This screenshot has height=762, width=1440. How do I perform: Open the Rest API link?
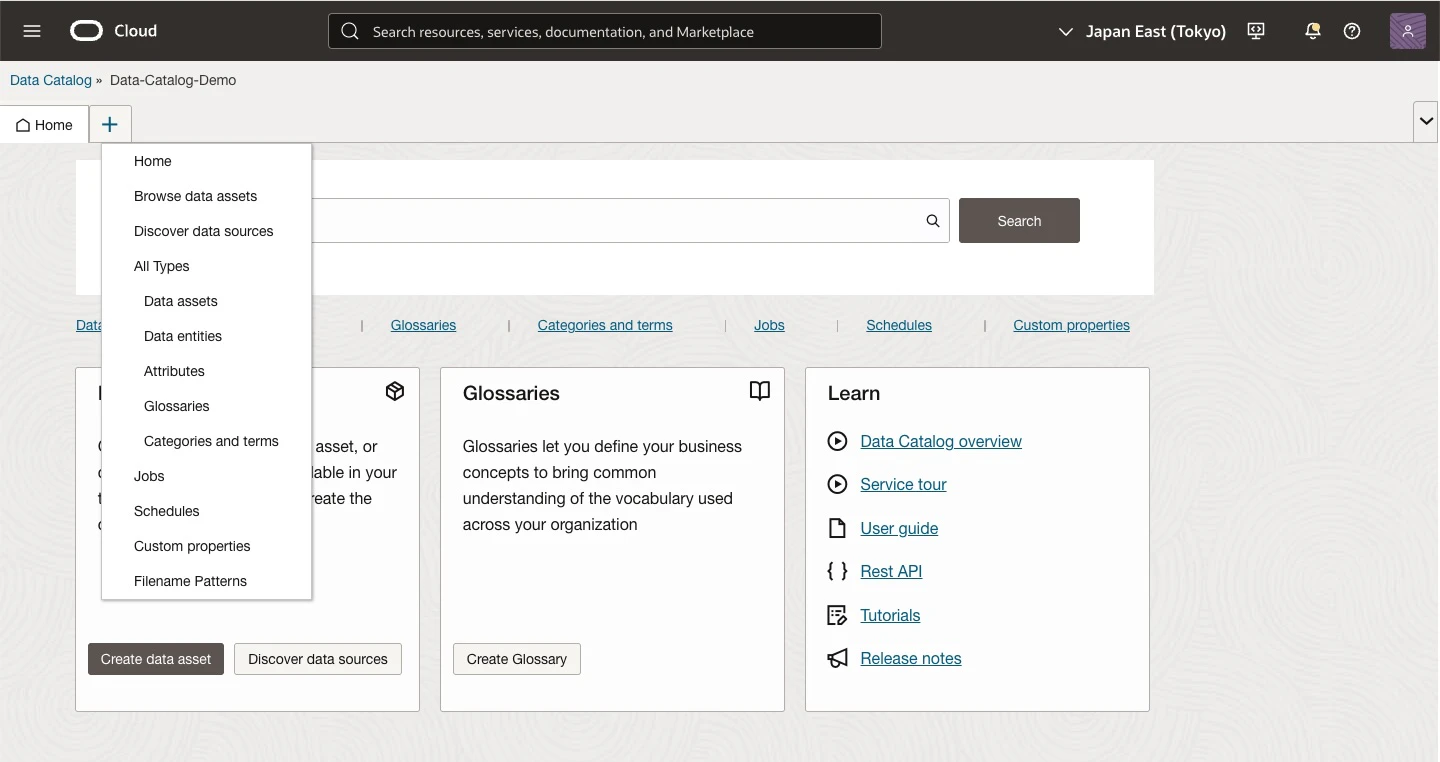891,571
